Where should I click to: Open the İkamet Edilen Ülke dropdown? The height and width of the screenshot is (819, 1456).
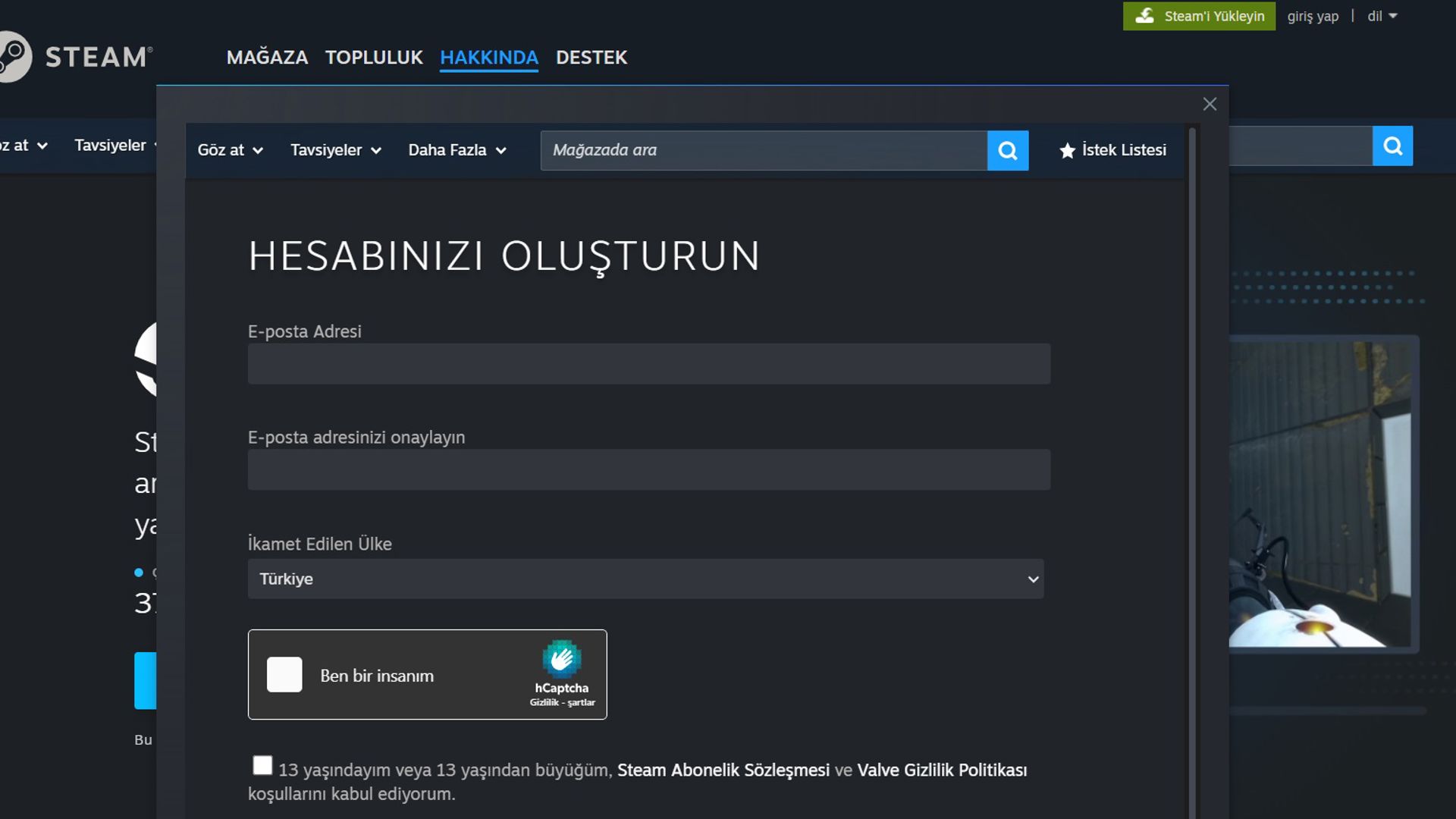[x=645, y=579]
